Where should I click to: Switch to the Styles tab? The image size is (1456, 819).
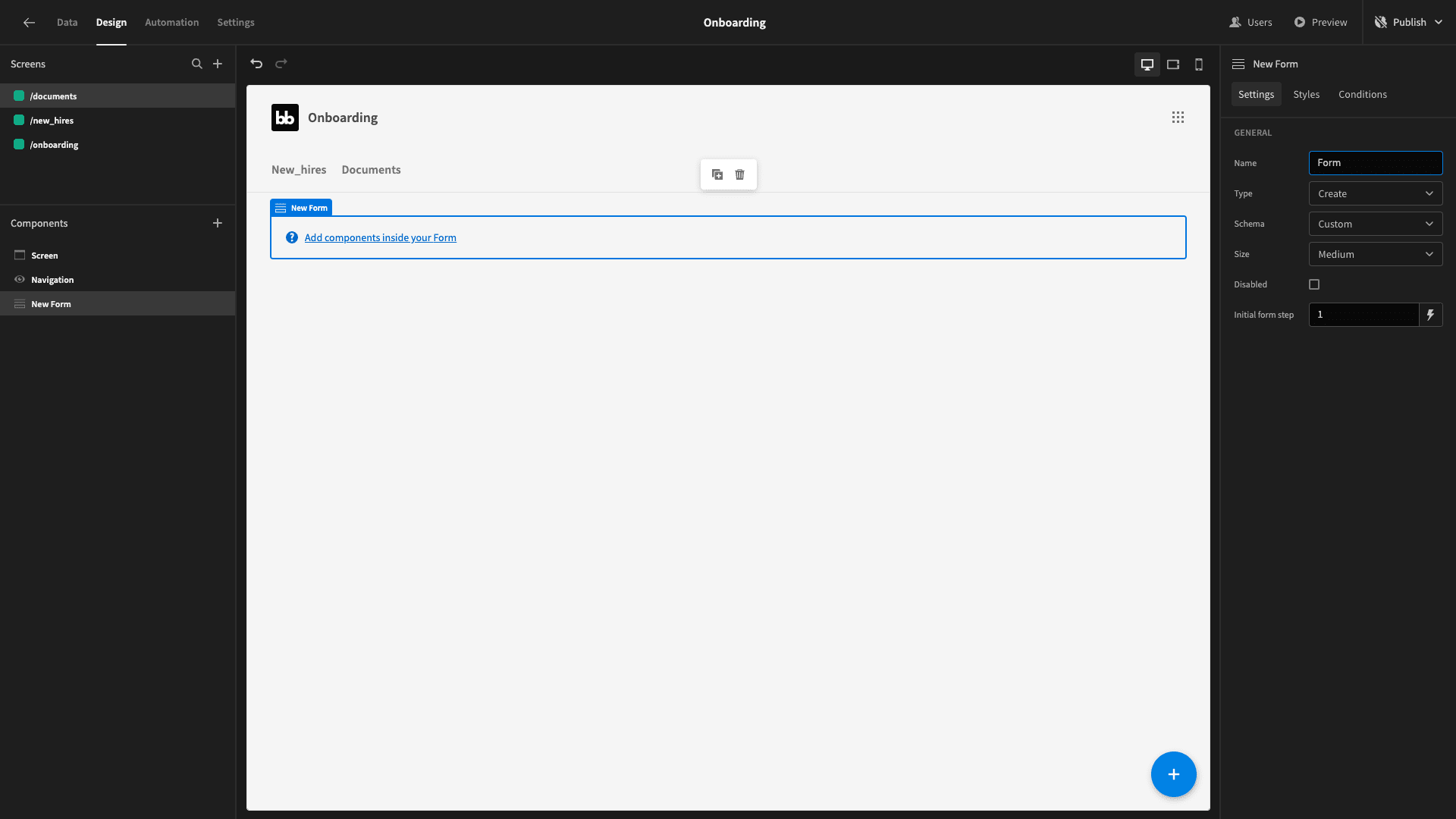[x=1306, y=95]
